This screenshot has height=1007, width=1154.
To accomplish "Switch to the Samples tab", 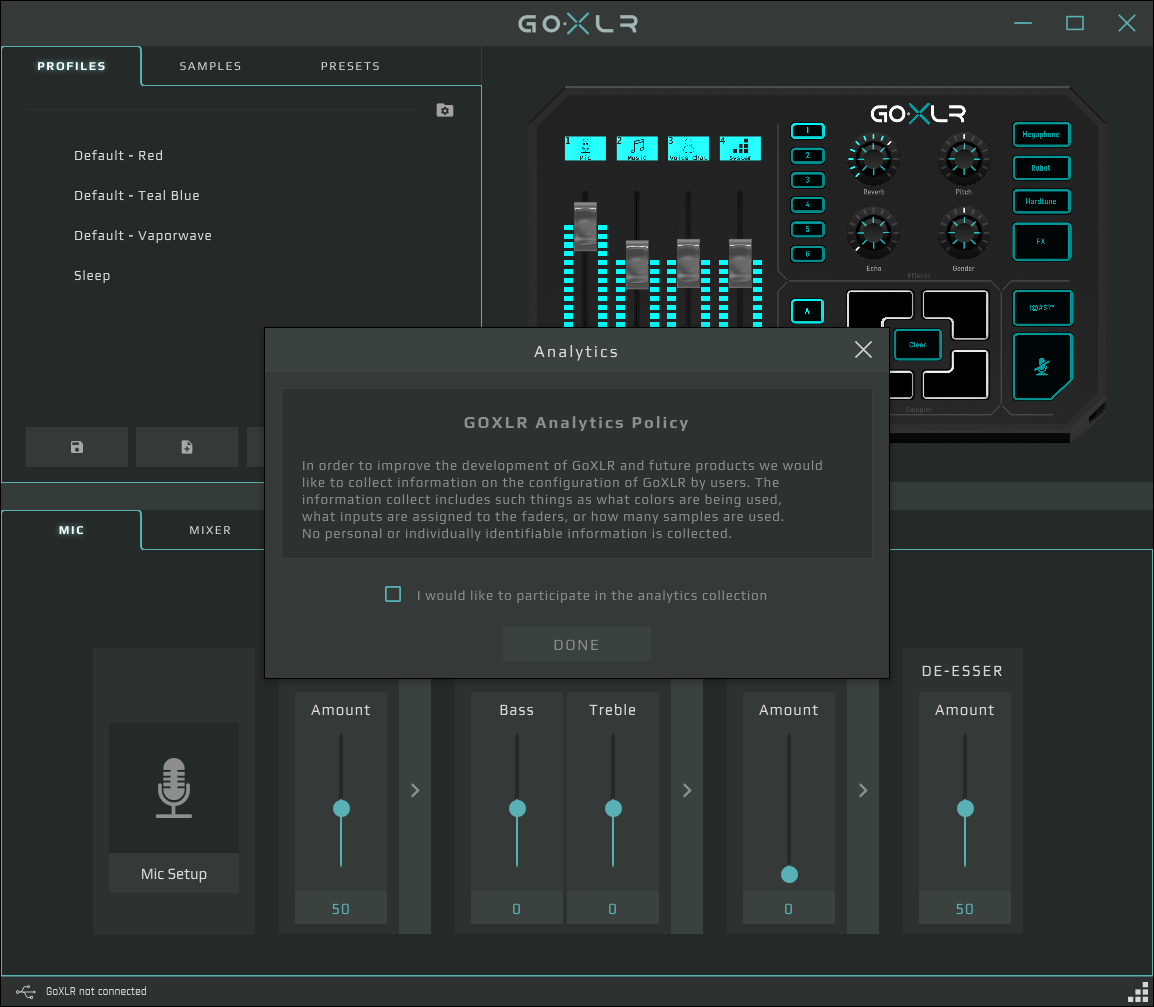I will 210,66.
